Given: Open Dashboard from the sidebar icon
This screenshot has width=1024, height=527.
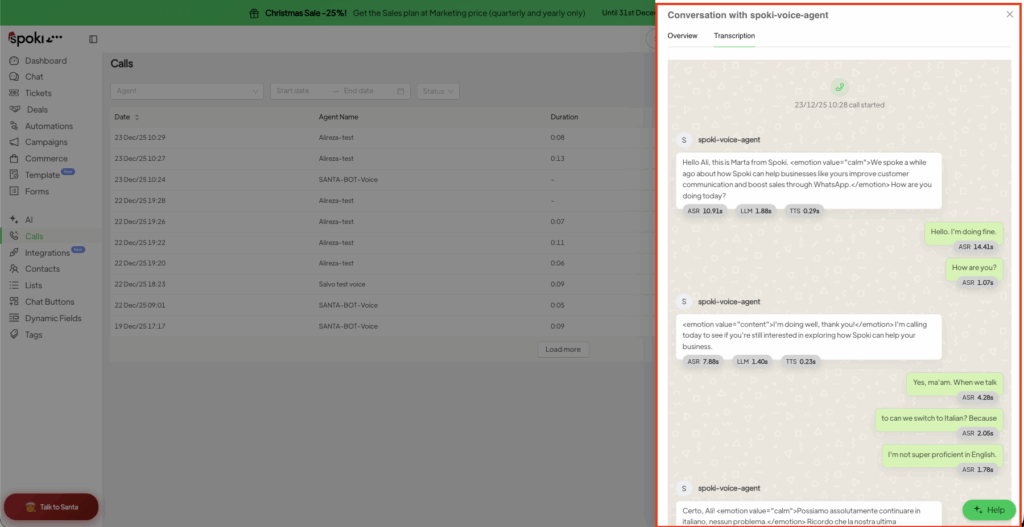Looking at the screenshot, I should tap(14, 61).
